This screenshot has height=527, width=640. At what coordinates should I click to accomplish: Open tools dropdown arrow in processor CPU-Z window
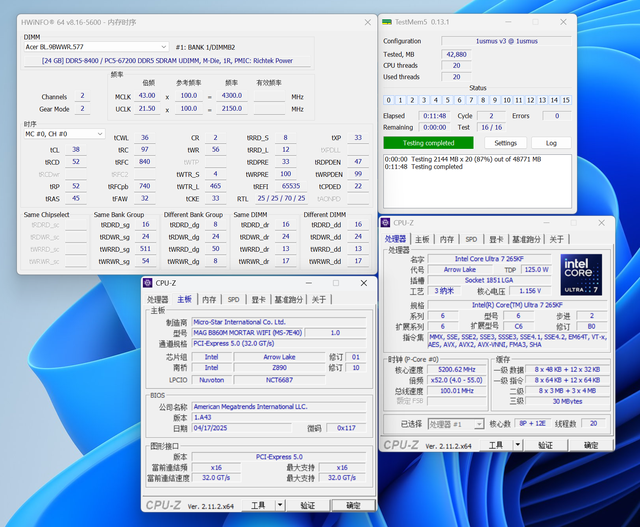pos(518,445)
